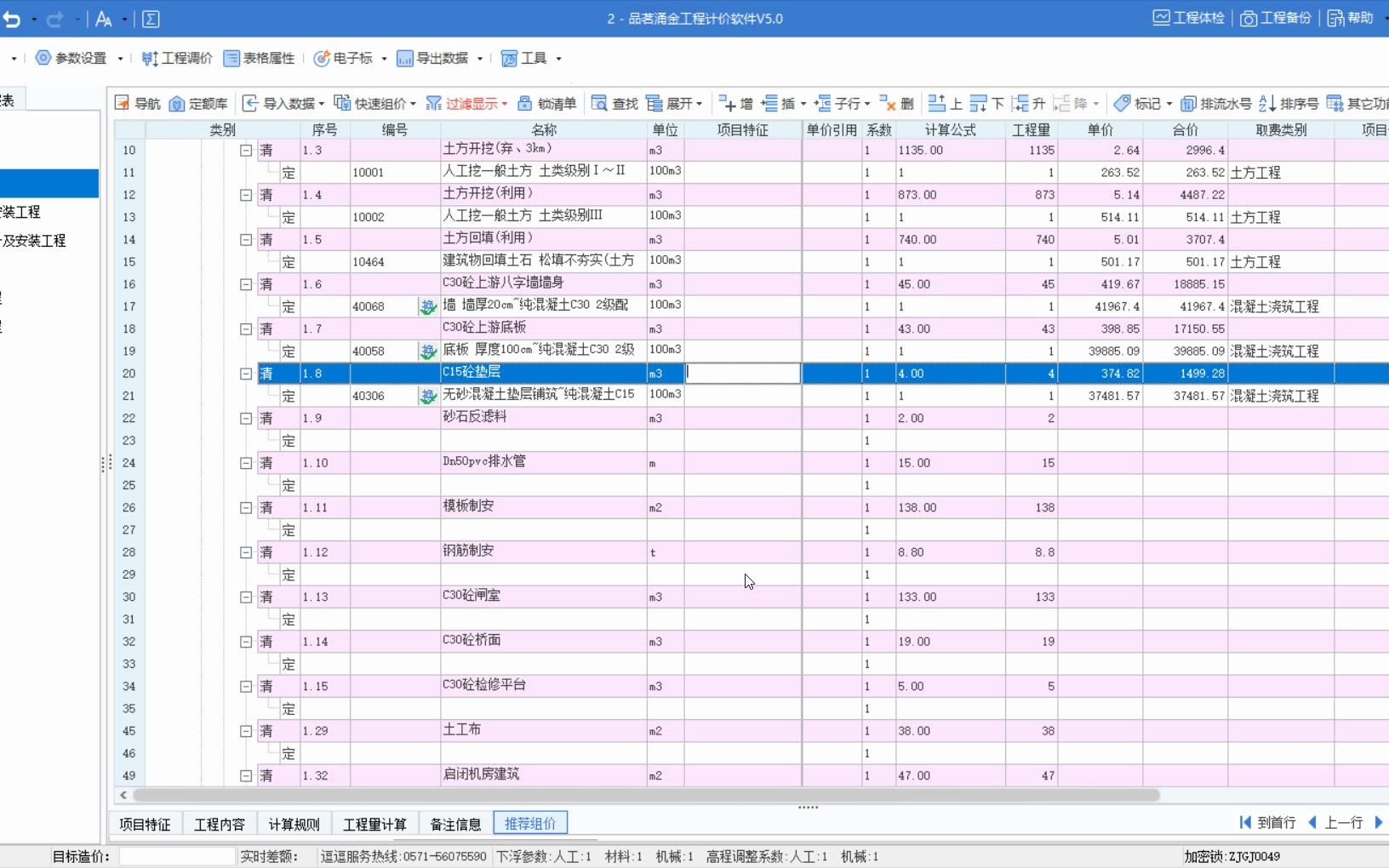Go to first row via 到首行
The width and height of the screenshot is (1389, 868).
1267,822
